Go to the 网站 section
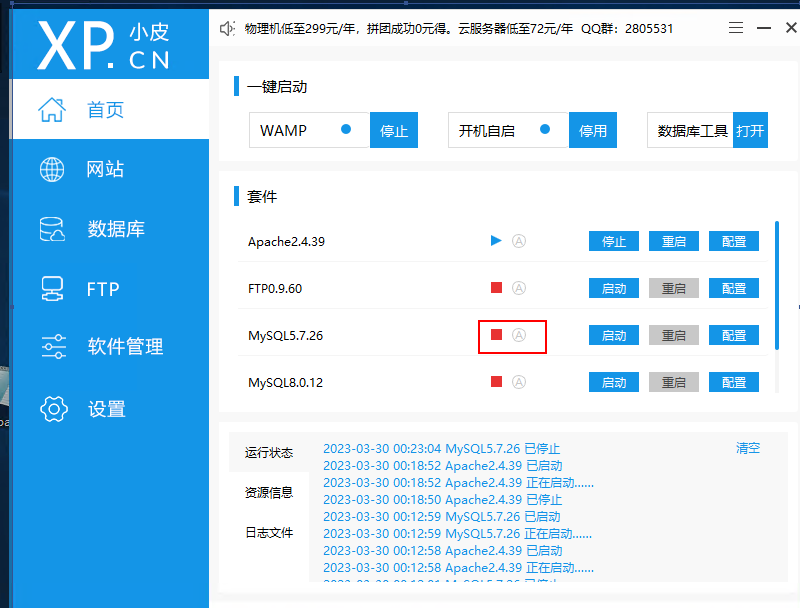 click(110, 169)
